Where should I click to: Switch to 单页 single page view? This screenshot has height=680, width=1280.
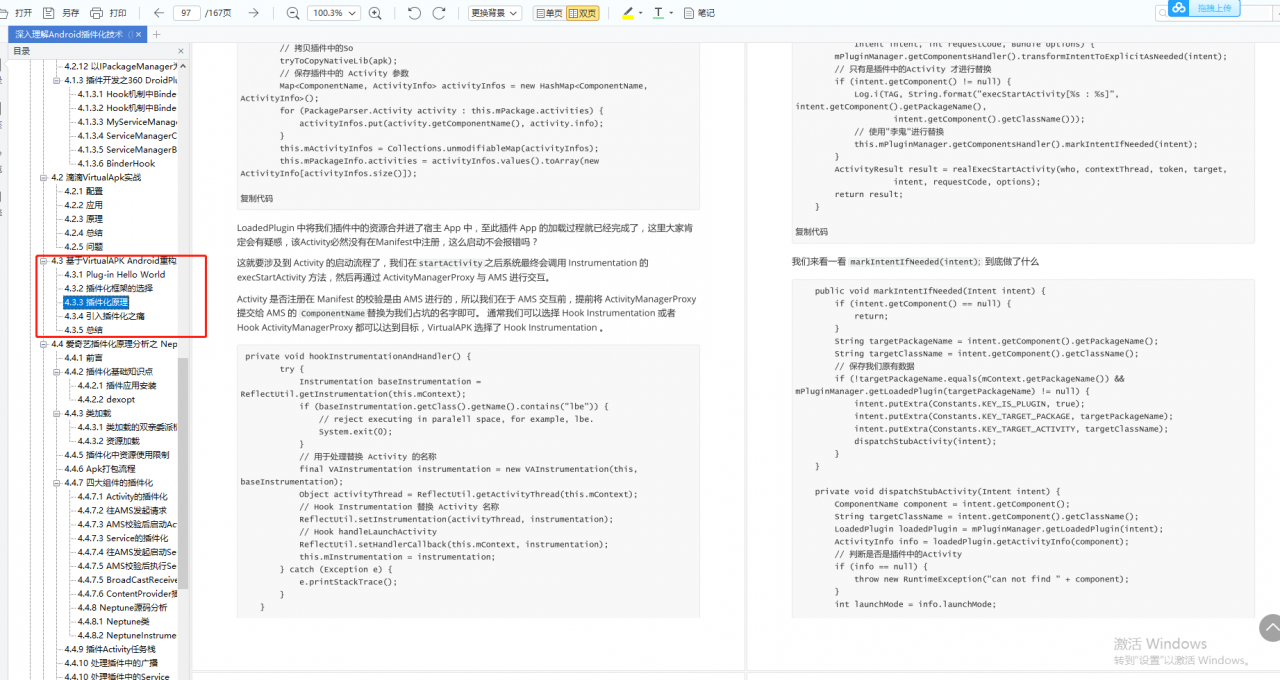(548, 13)
